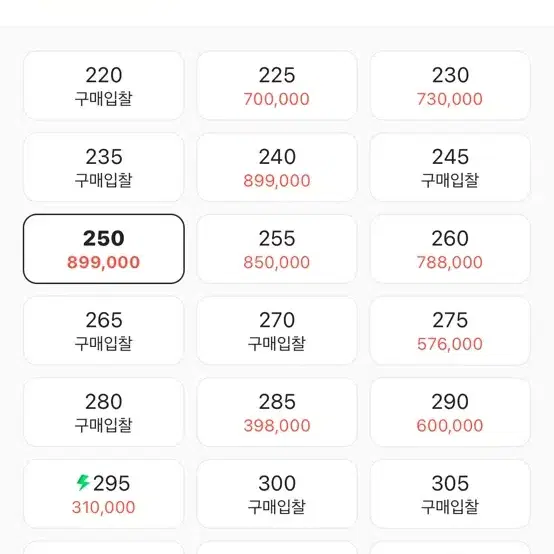Click the green lightning fast-delivery icon
The height and width of the screenshot is (554, 554).
coord(83,483)
